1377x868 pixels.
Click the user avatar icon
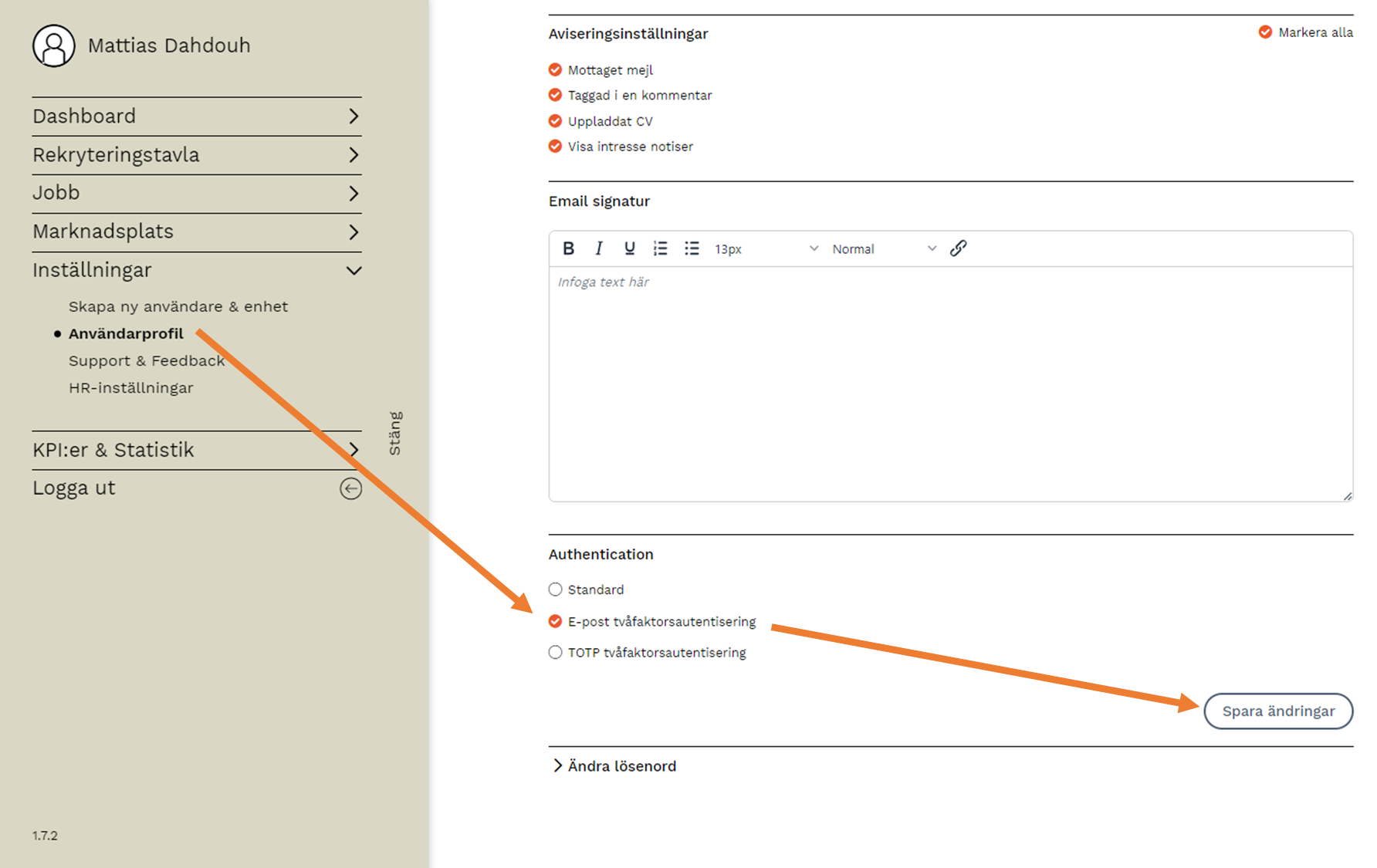point(53,46)
